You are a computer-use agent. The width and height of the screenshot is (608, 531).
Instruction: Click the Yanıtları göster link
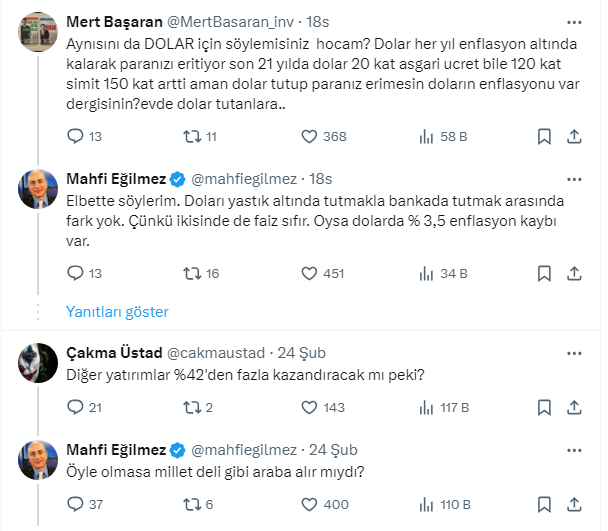pos(117,311)
